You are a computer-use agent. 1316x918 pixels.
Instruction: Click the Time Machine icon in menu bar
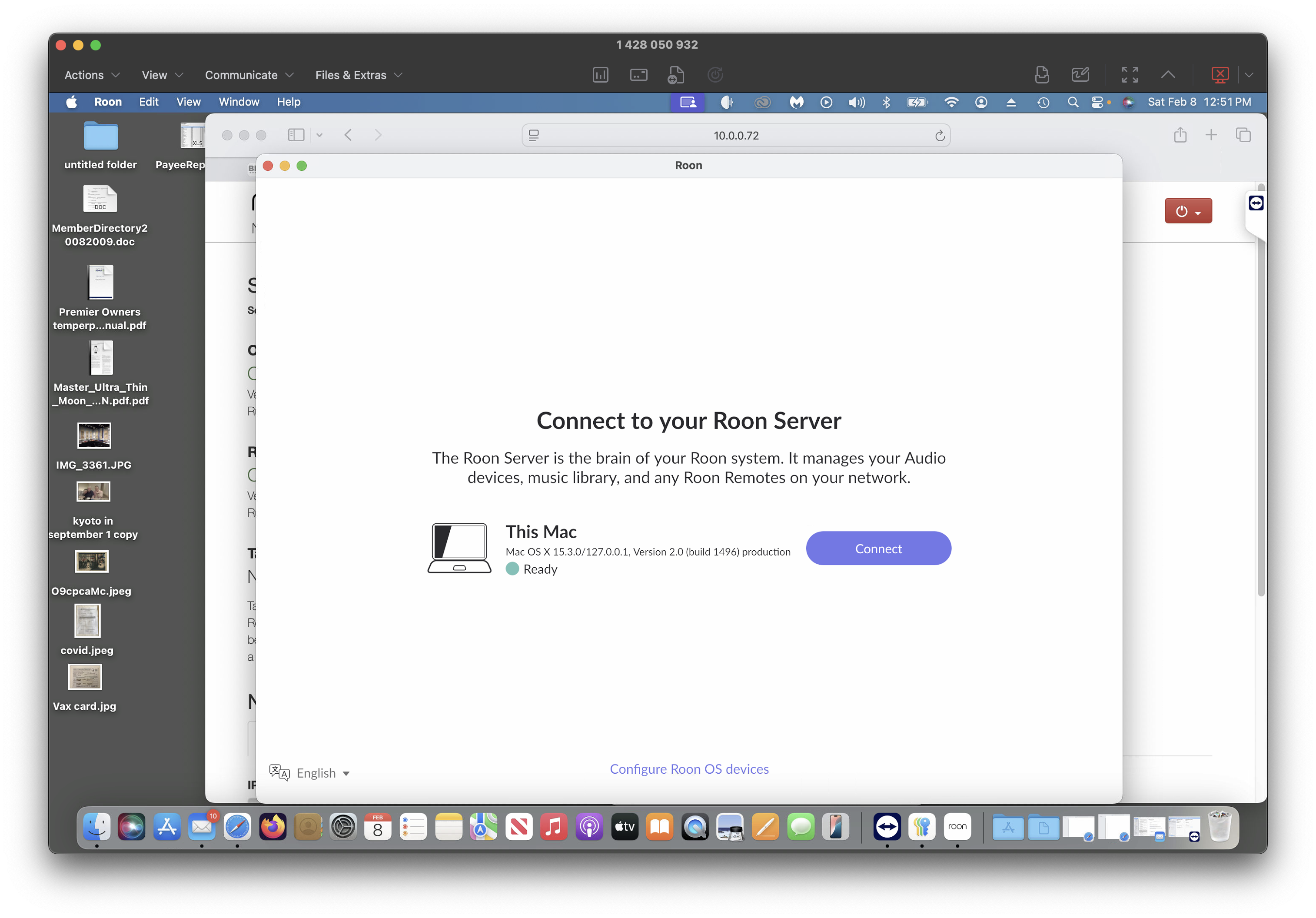(1043, 102)
